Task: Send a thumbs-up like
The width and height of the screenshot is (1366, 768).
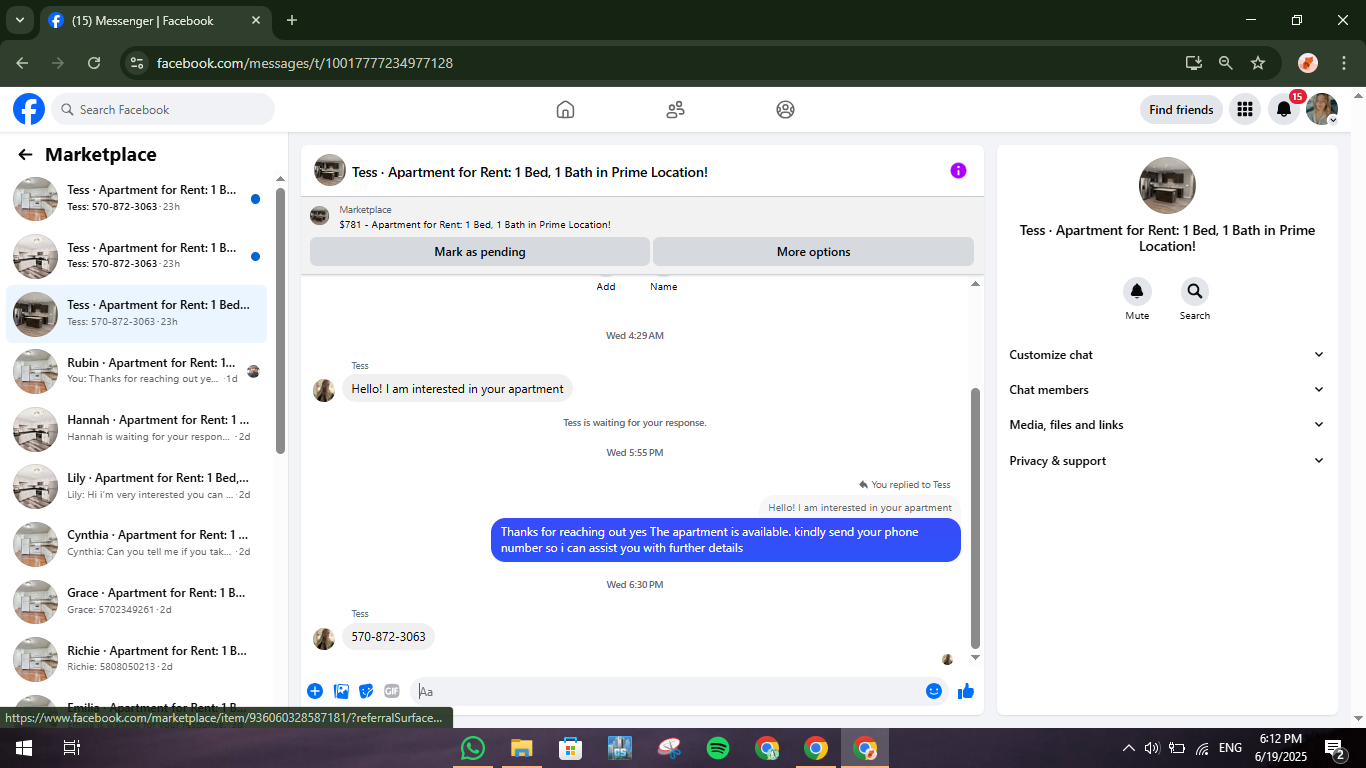Action: coord(966,691)
